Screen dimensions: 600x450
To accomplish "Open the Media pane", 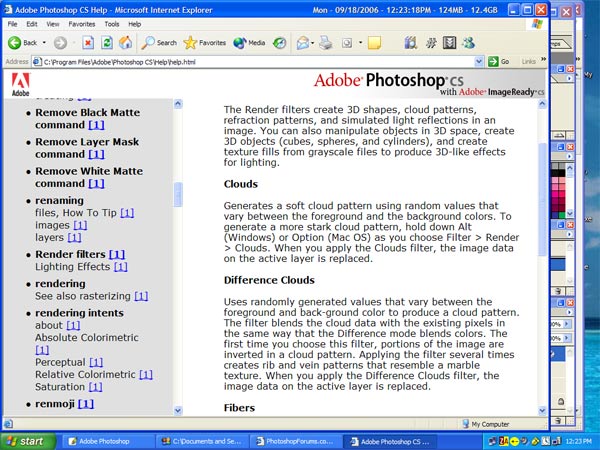I will point(249,43).
